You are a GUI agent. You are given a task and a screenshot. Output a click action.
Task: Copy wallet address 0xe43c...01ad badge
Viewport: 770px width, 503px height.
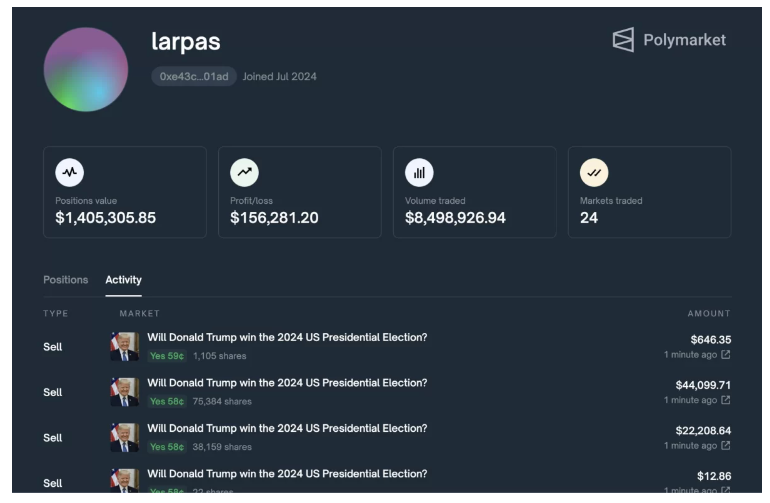point(194,77)
